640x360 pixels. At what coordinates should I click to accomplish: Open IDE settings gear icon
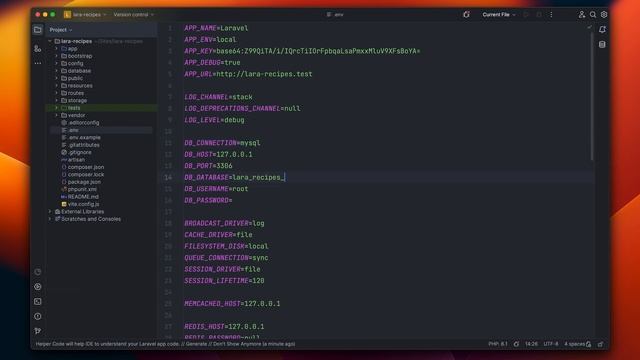[604, 15]
